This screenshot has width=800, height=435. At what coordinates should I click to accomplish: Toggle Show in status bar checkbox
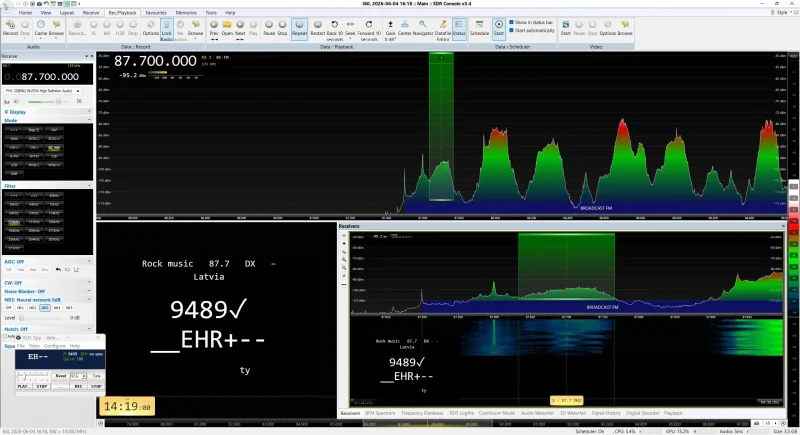[x=511, y=22]
